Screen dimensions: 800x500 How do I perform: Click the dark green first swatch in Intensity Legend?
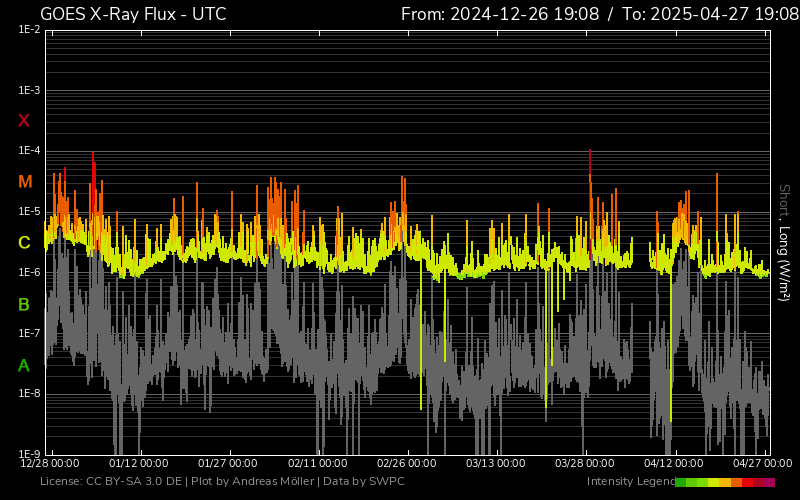681,482
